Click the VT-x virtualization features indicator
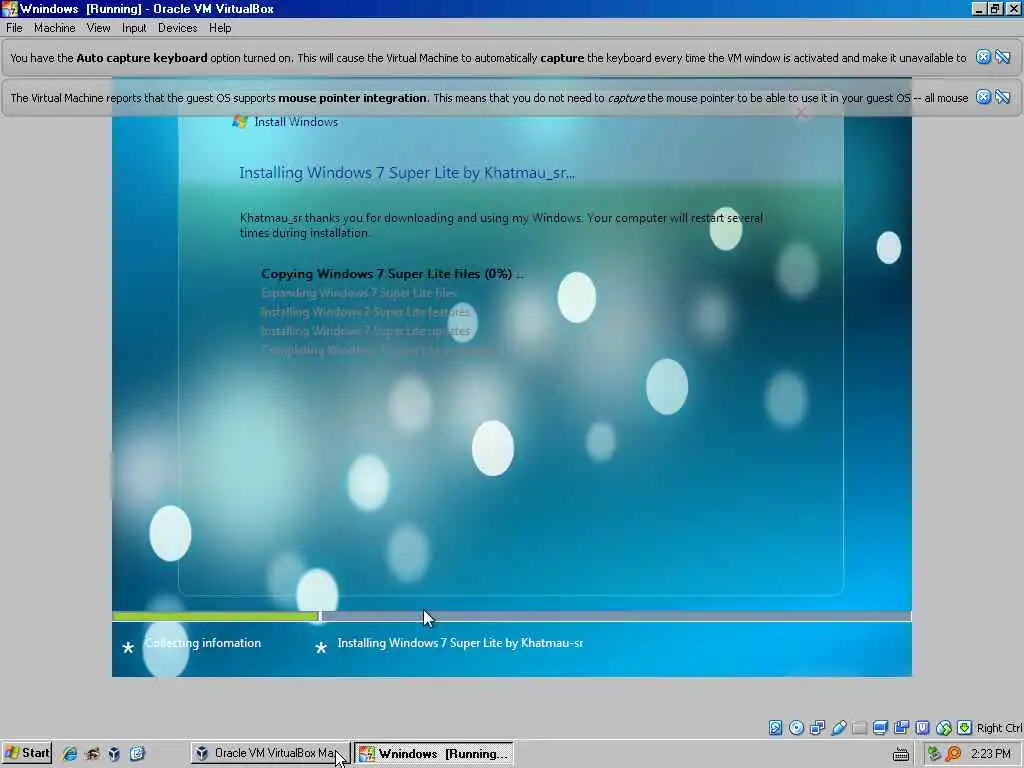The width and height of the screenshot is (1024, 768). pos(922,728)
